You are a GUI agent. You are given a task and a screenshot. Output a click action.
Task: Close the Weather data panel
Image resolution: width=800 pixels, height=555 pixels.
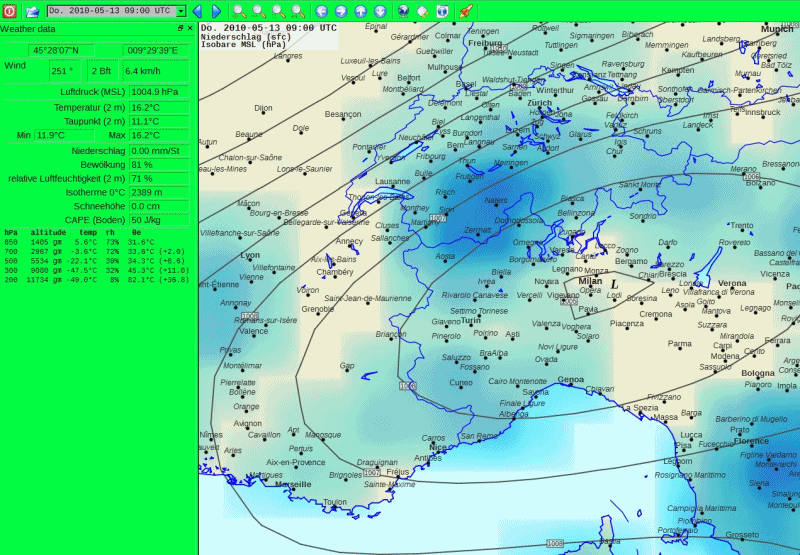(x=191, y=29)
